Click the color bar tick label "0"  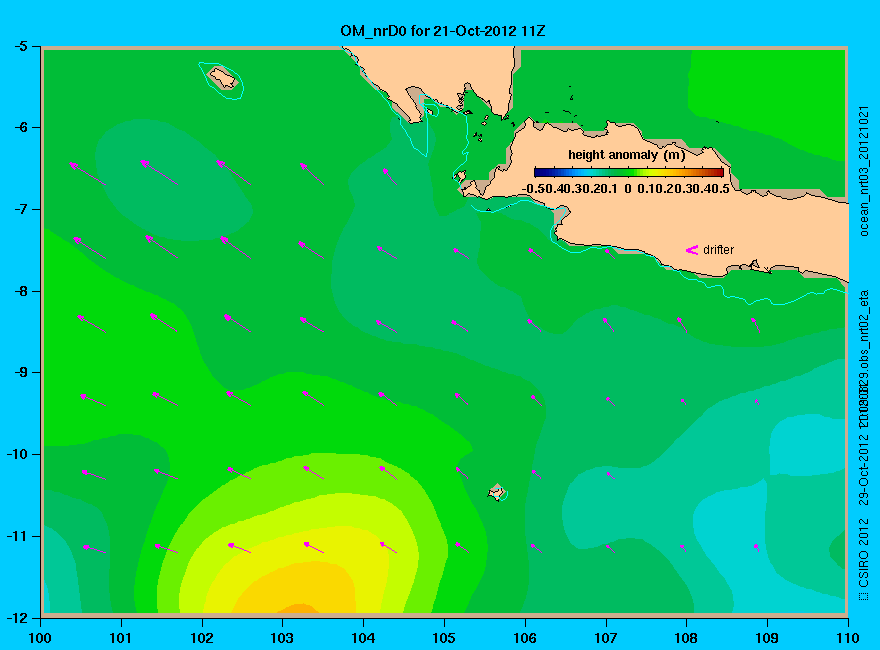628,189
